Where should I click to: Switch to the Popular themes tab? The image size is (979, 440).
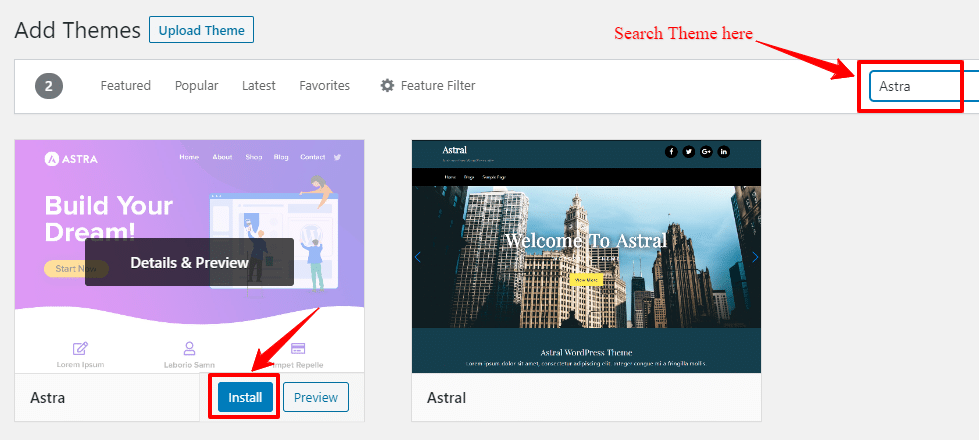pyautogui.click(x=197, y=86)
